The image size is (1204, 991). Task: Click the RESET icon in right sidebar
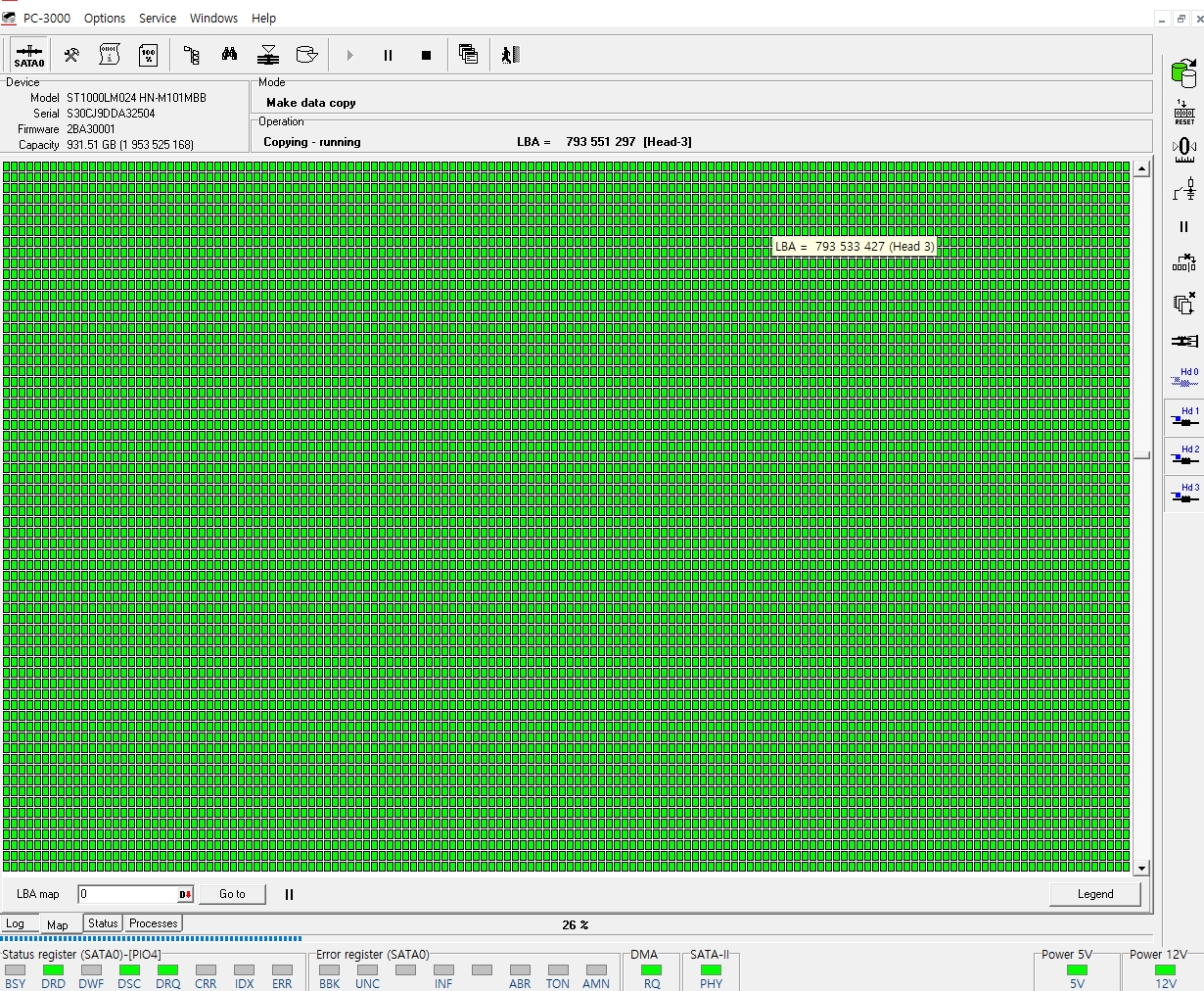pyautogui.click(x=1183, y=112)
